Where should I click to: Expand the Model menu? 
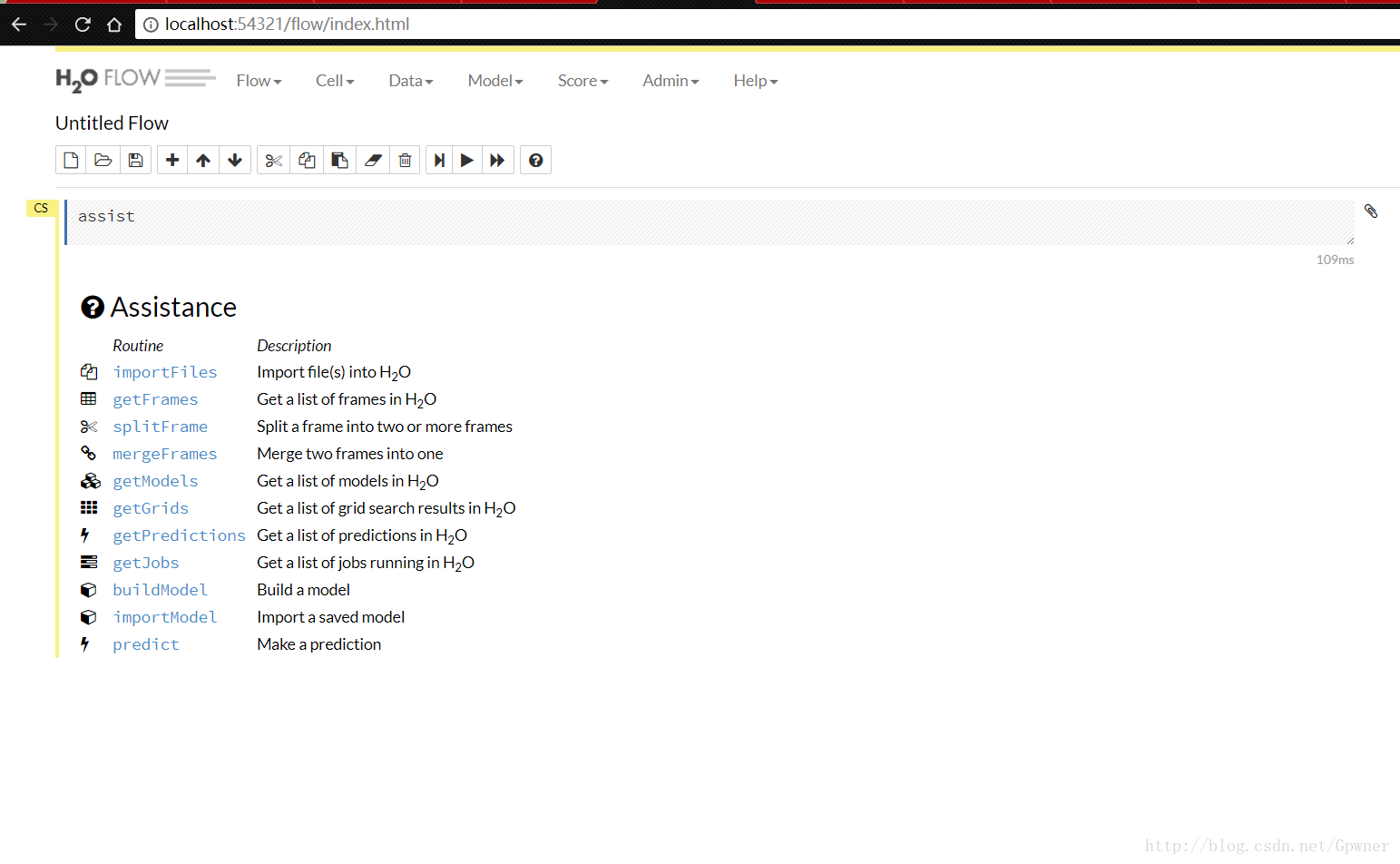click(495, 81)
